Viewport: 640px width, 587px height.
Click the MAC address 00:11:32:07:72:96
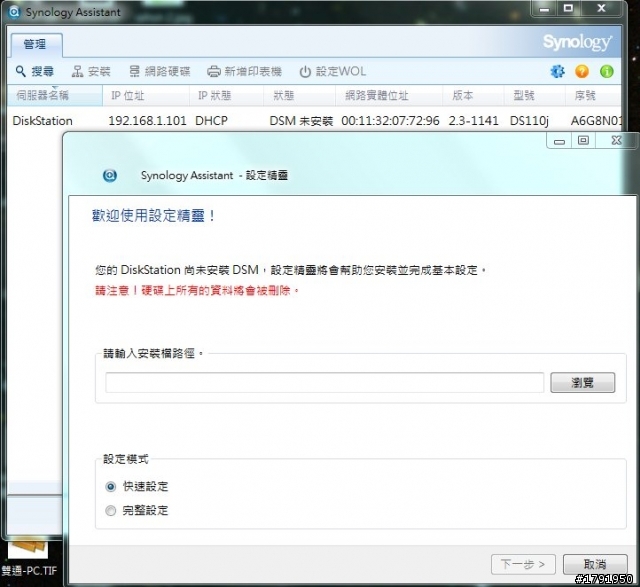[x=390, y=121]
